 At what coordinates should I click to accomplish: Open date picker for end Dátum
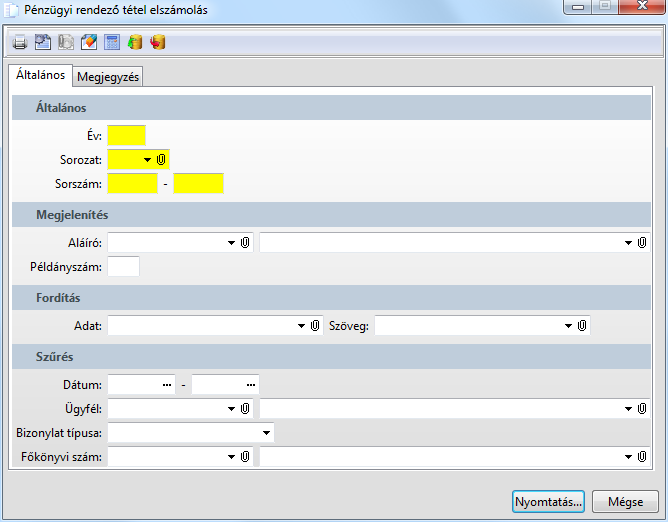(251, 385)
